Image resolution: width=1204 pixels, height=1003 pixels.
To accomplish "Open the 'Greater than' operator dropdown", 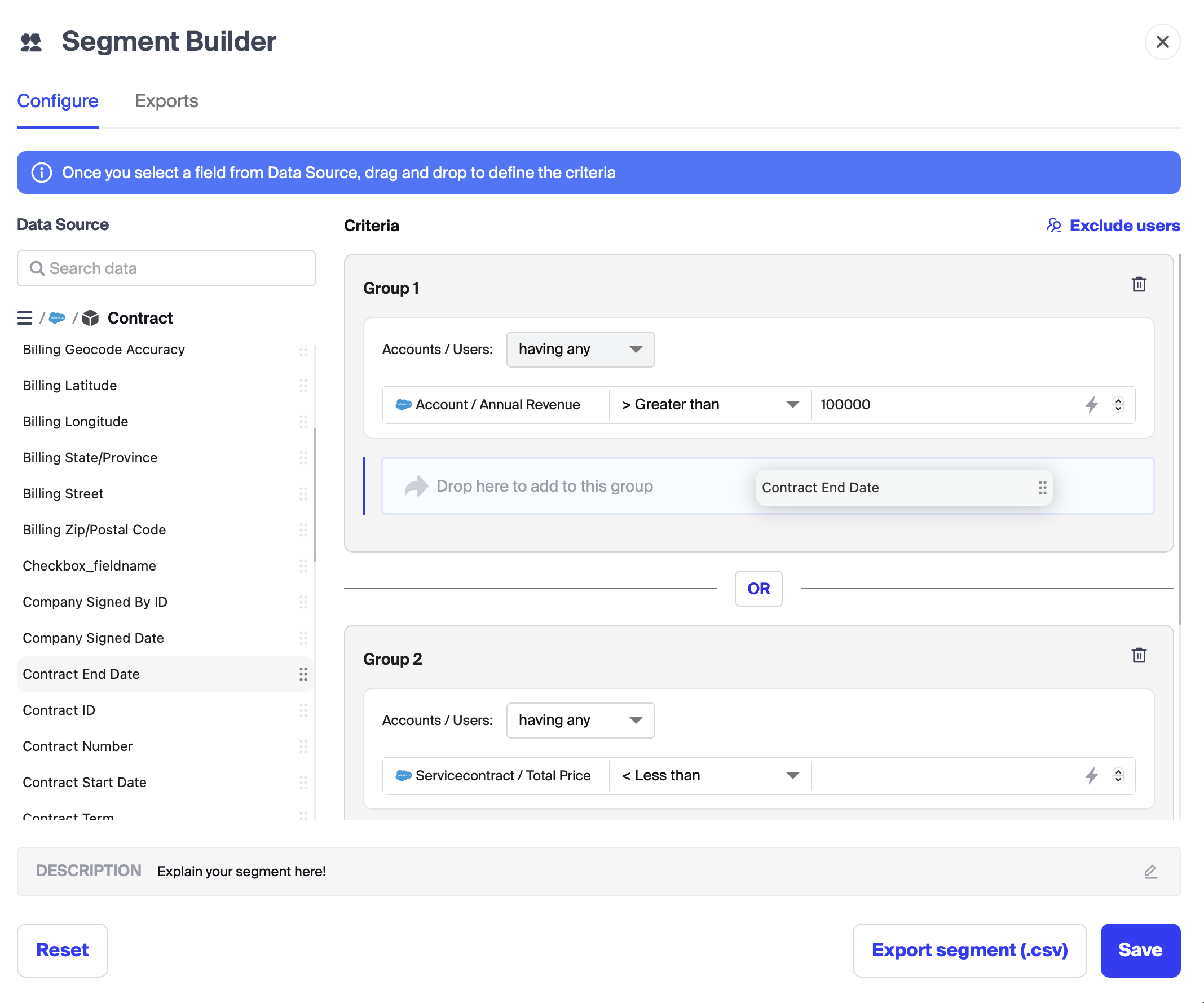I will pyautogui.click(x=710, y=405).
